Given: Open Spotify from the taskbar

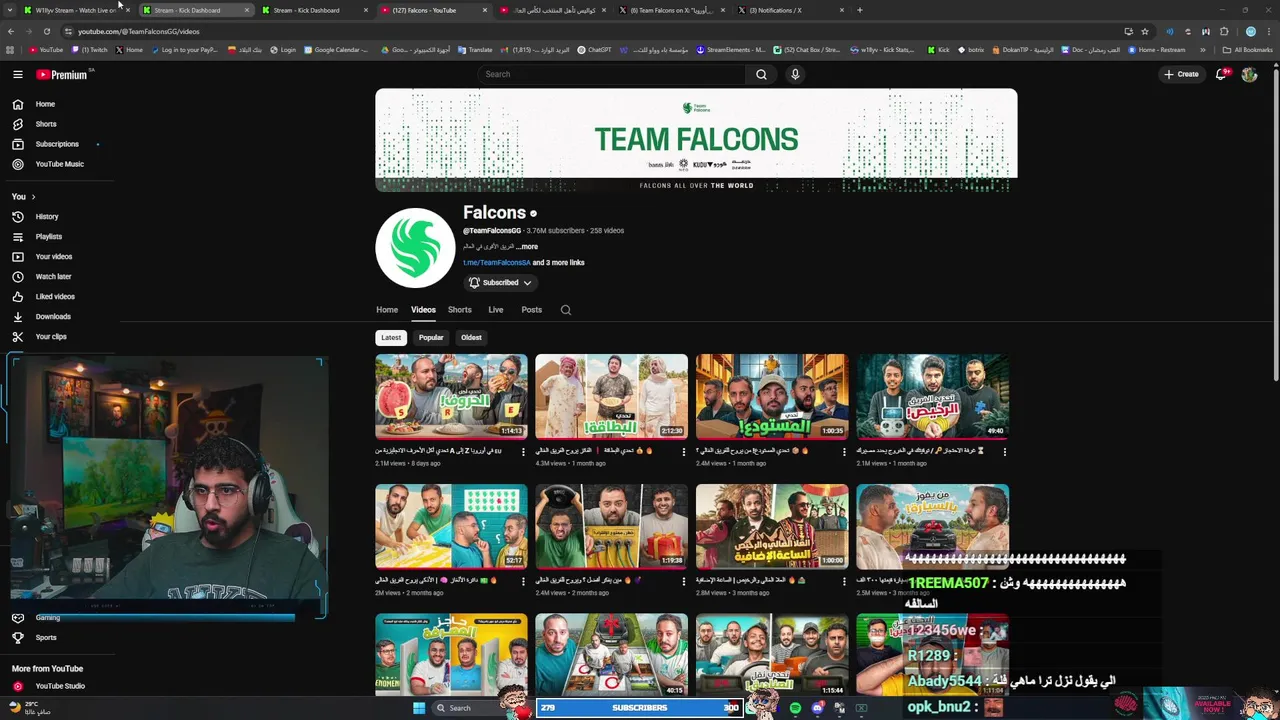Looking at the screenshot, I should pyautogui.click(x=795, y=708).
